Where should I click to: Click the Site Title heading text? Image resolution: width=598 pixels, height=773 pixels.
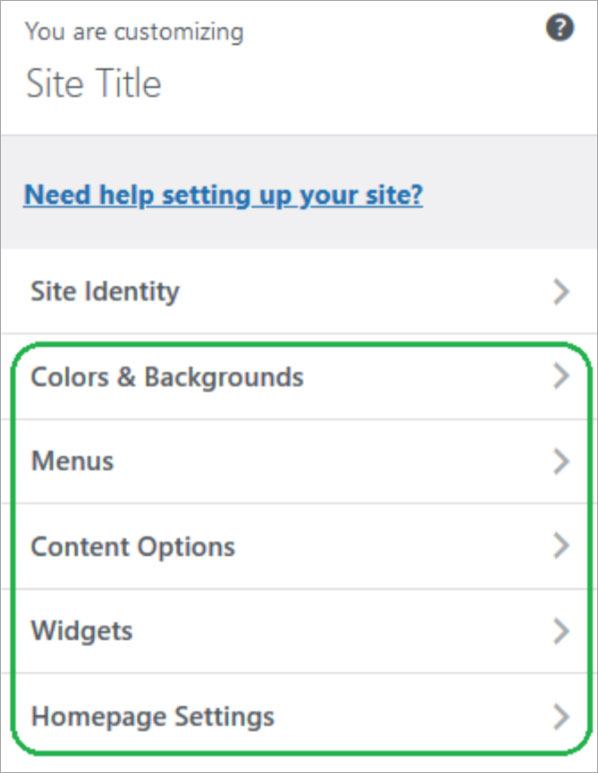pos(94,83)
